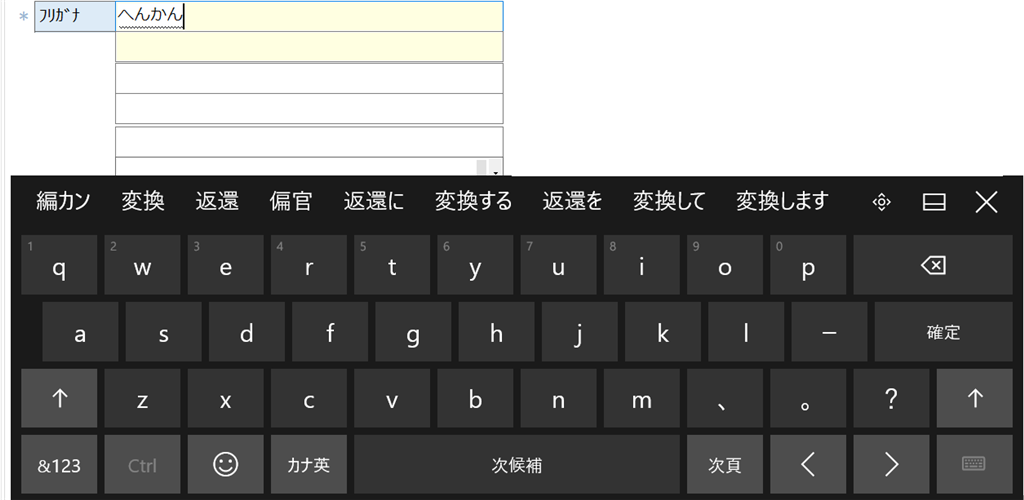The image size is (1024, 500).
Task: Click the move keyboard position icon
Action: [882, 202]
